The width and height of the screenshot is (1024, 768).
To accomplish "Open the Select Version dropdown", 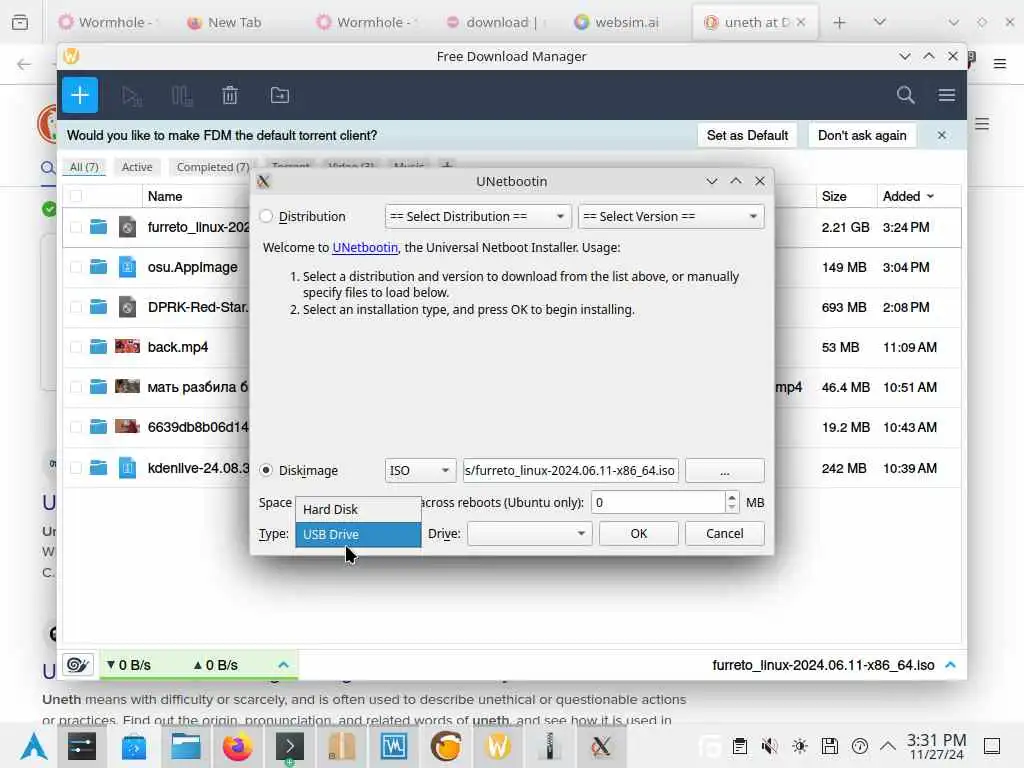I will (x=671, y=216).
